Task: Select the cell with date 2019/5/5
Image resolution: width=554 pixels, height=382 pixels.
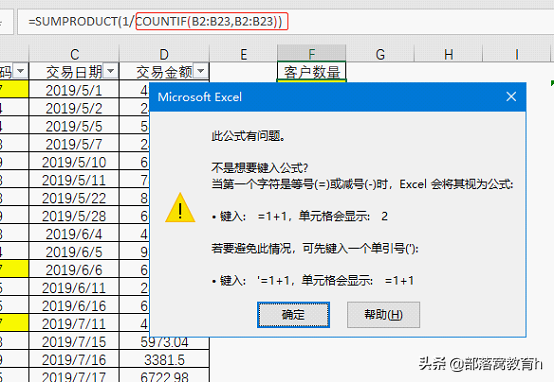Action: [74, 126]
